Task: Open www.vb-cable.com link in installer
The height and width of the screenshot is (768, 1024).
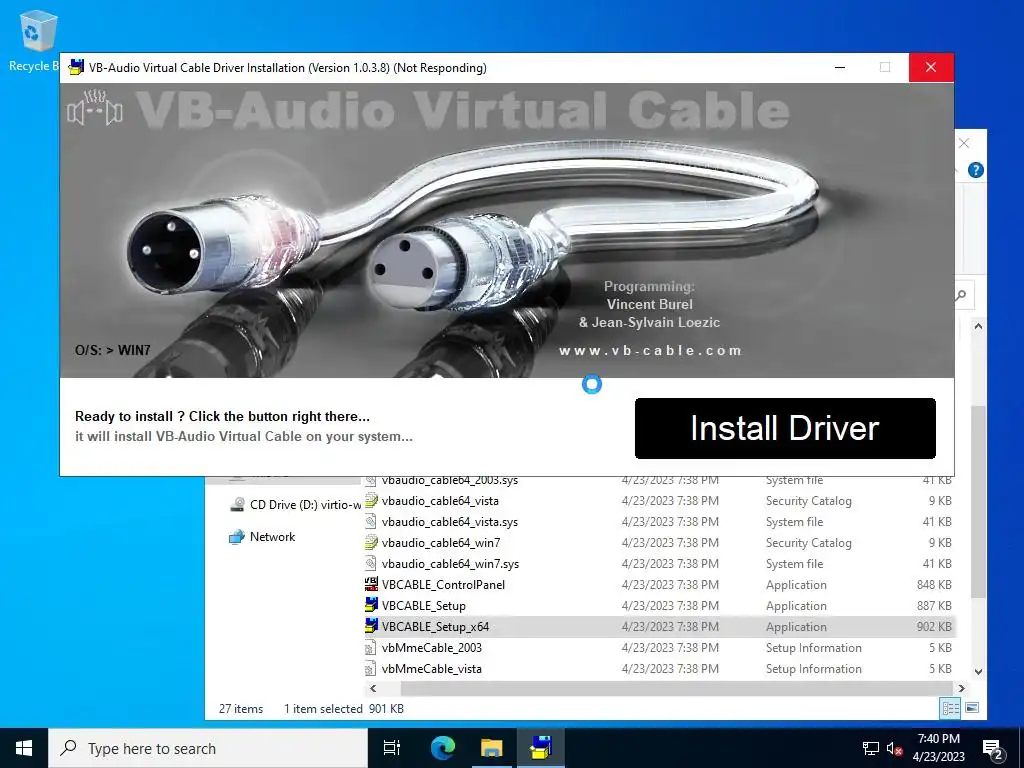Action: [650, 351]
